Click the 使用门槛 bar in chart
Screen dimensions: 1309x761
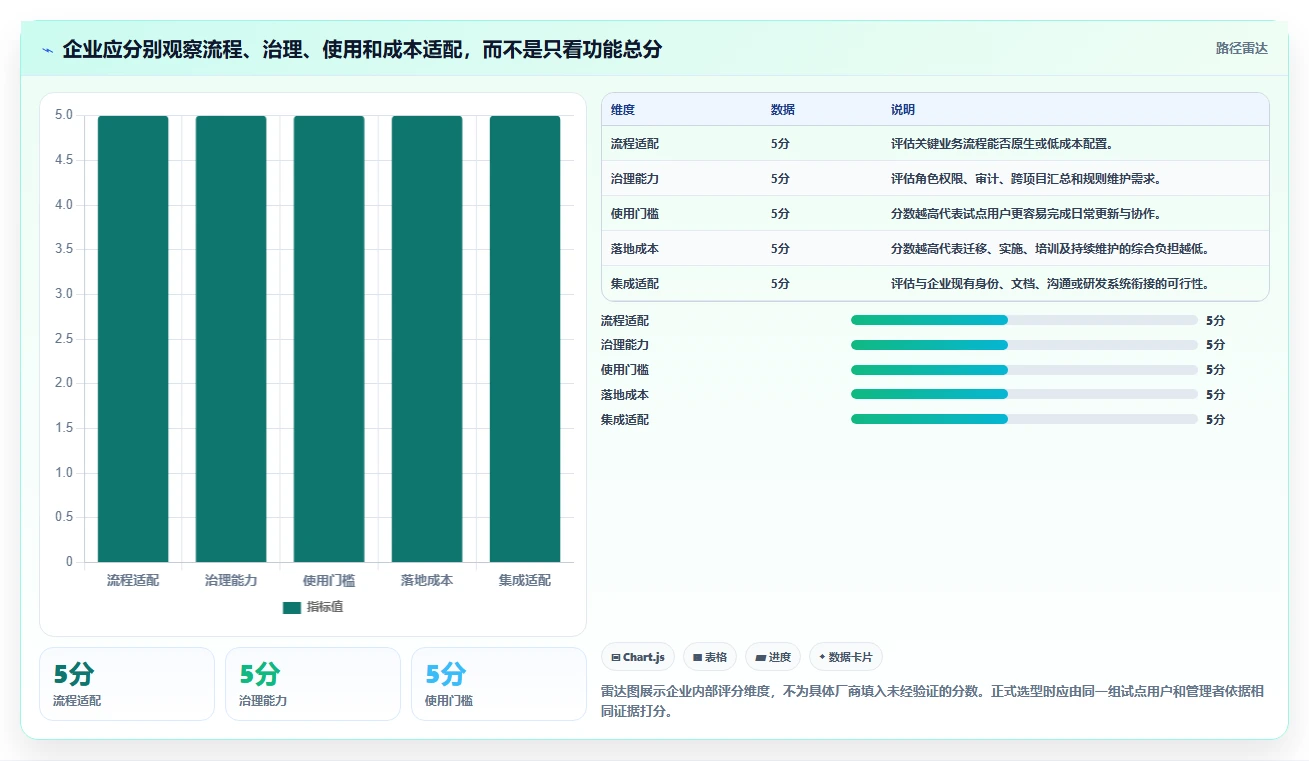pyautogui.click(x=329, y=339)
